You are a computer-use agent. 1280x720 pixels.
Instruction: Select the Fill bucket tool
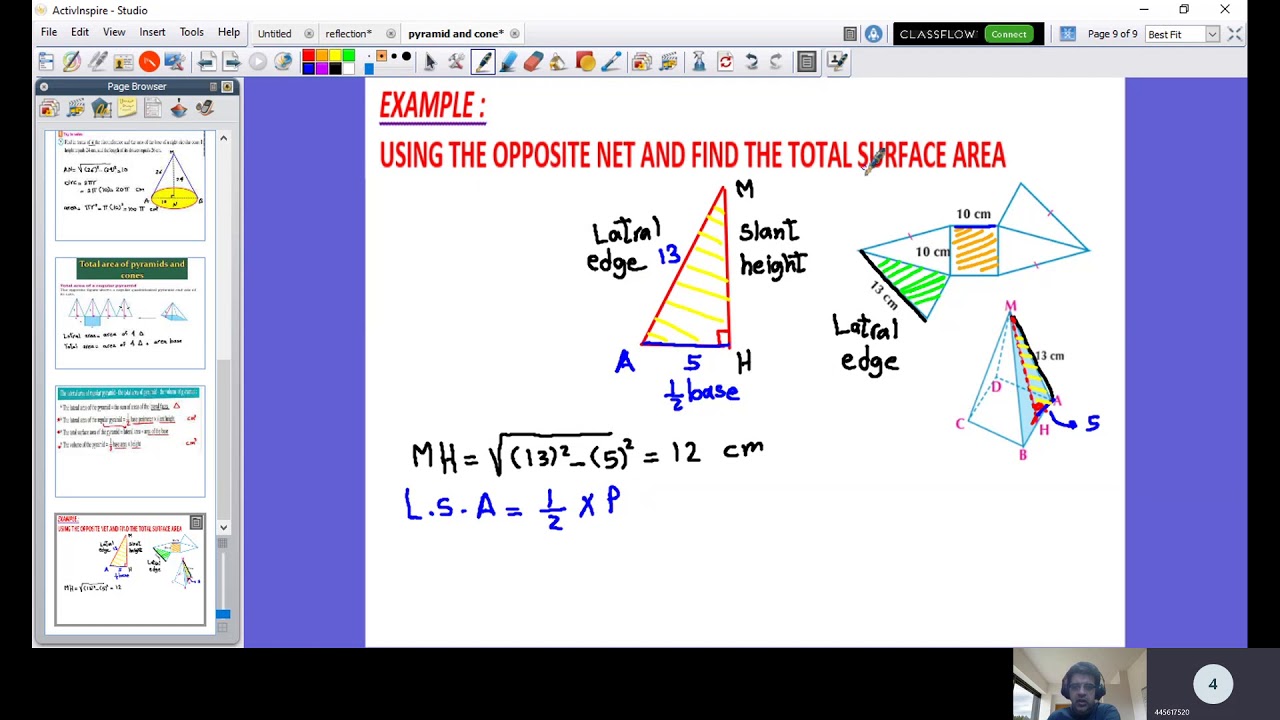click(559, 62)
